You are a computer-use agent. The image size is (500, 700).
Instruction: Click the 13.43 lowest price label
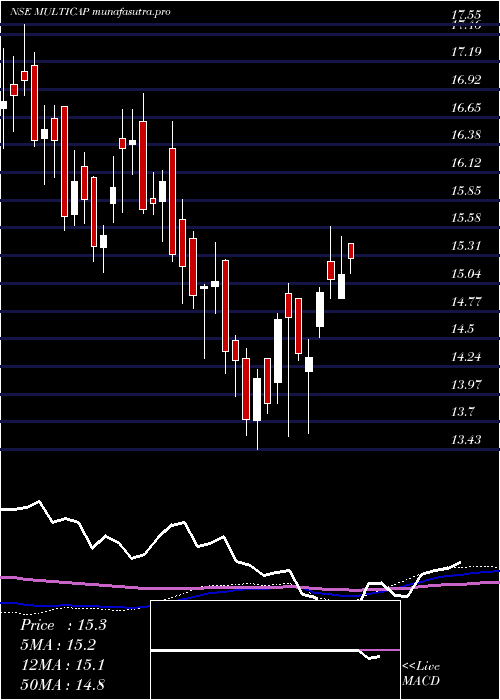(466, 440)
